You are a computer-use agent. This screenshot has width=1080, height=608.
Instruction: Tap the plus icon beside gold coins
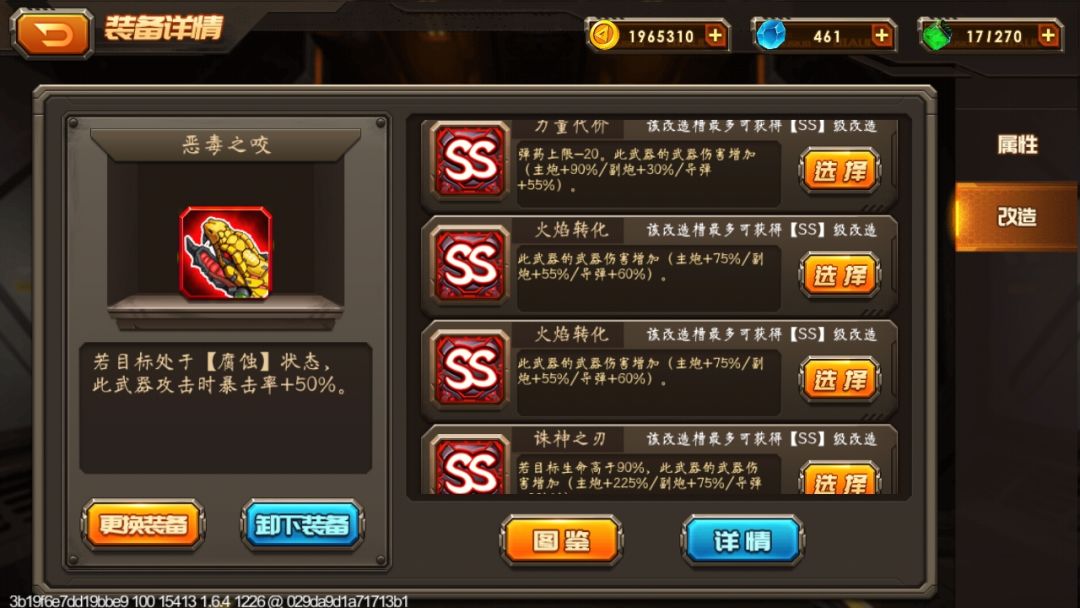[716, 35]
